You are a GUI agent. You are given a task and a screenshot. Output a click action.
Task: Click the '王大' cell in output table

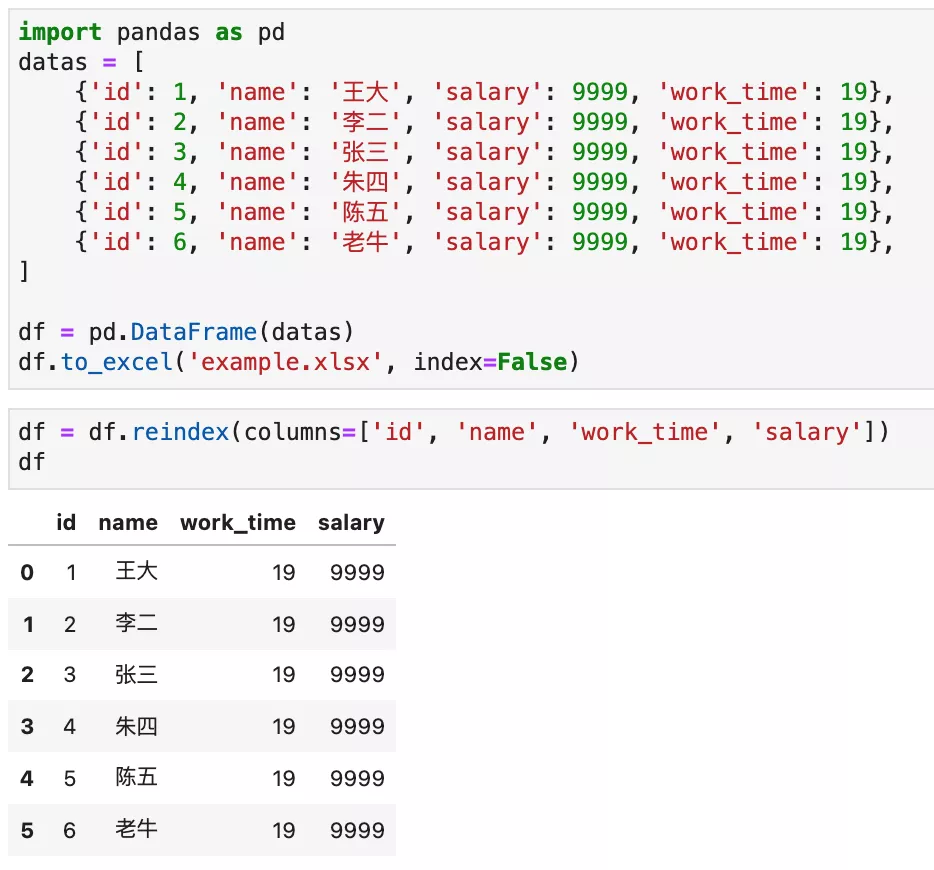pos(136,571)
